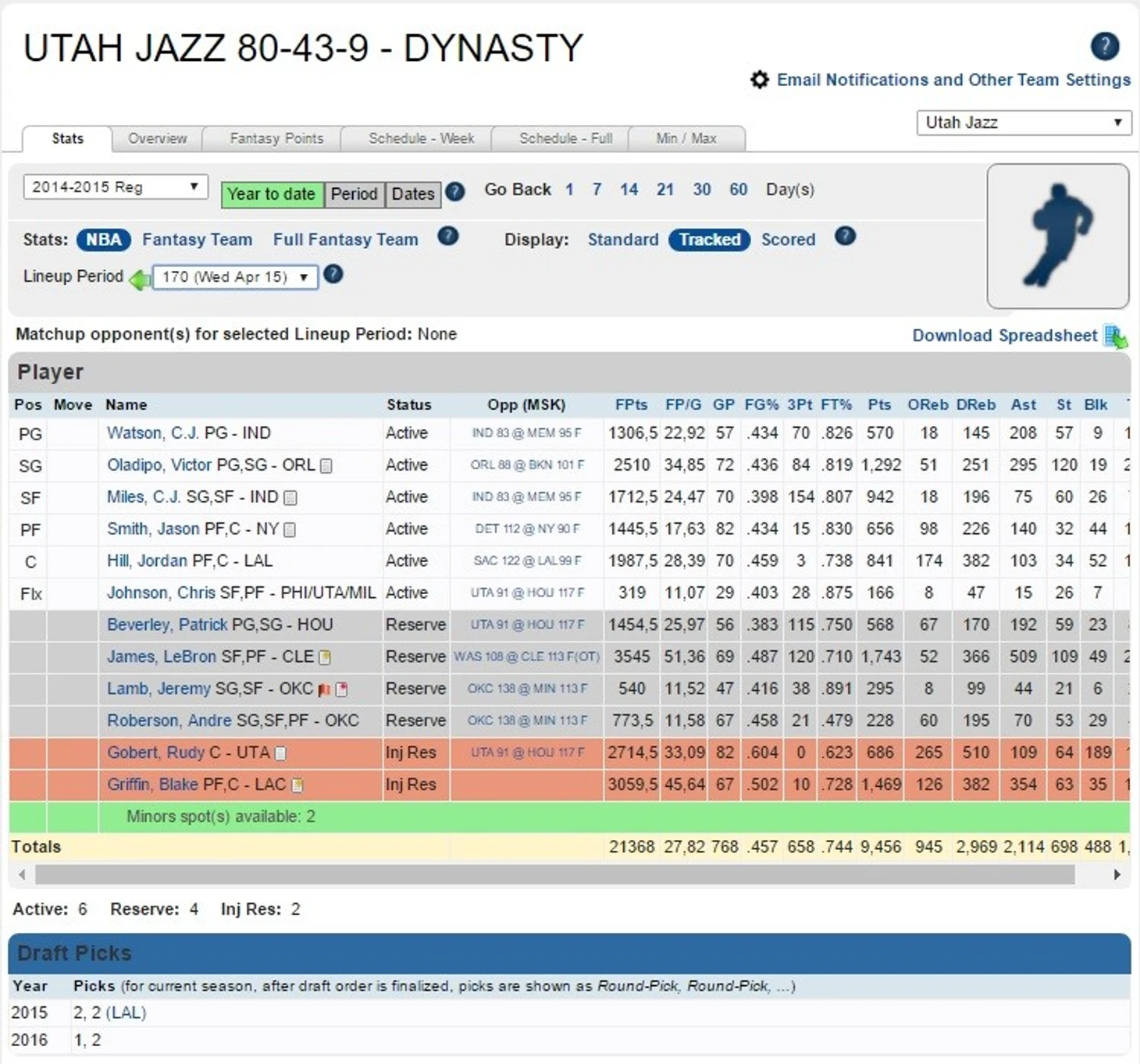Expand the Lineup Period 170 dropdown
Screen dimensions: 1140x1064
pyautogui.click(x=235, y=277)
